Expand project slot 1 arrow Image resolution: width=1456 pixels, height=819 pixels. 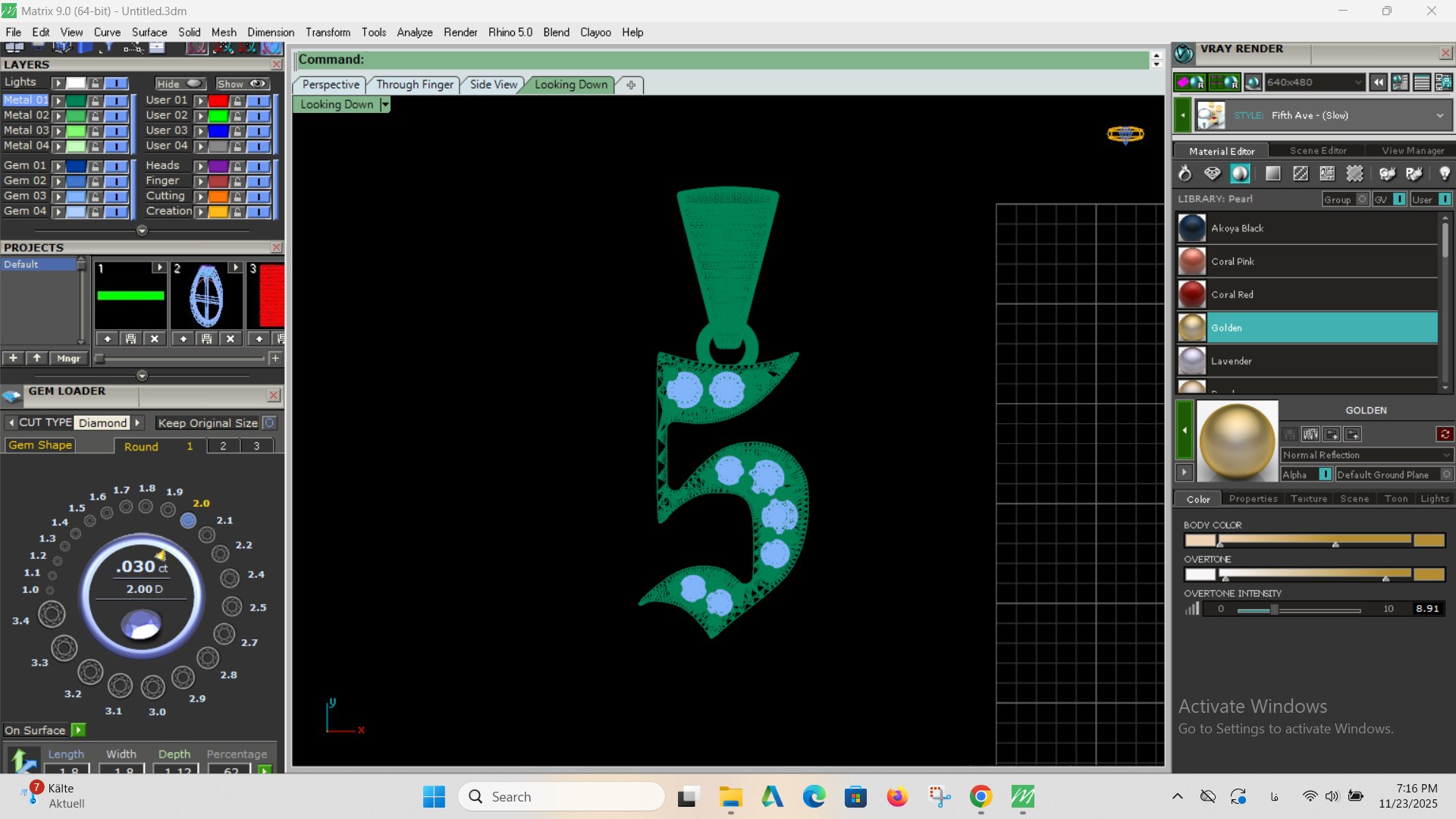tap(158, 268)
